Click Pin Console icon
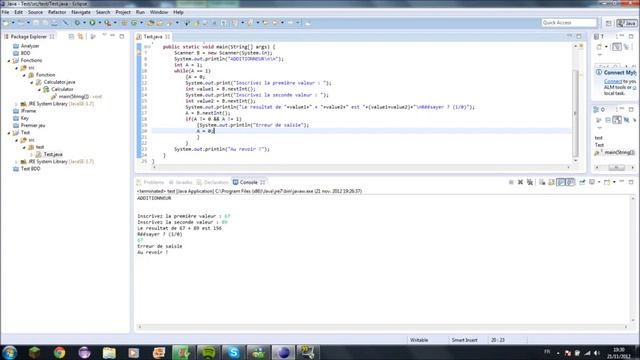The width and height of the screenshot is (640, 360). coord(582,182)
